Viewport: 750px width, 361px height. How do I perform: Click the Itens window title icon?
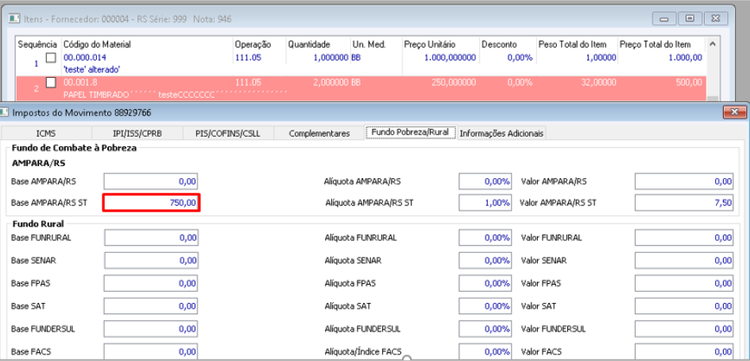pyautogui.click(x=15, y=19)
